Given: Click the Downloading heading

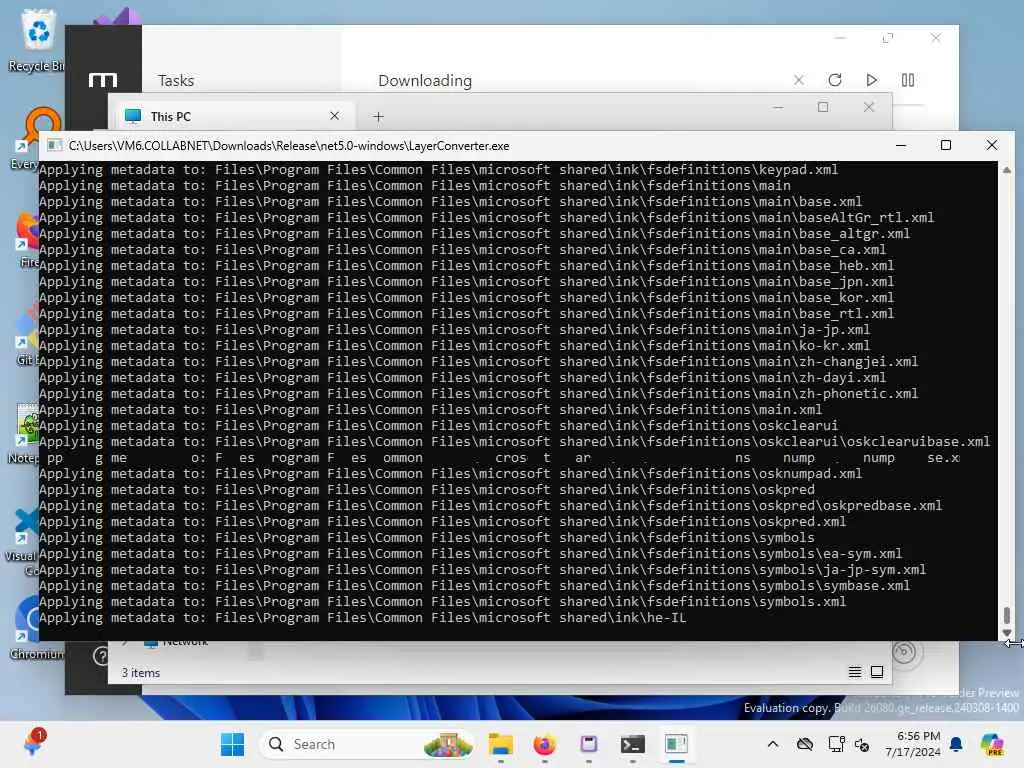Looking at the screenshot, I should (424, 80).
